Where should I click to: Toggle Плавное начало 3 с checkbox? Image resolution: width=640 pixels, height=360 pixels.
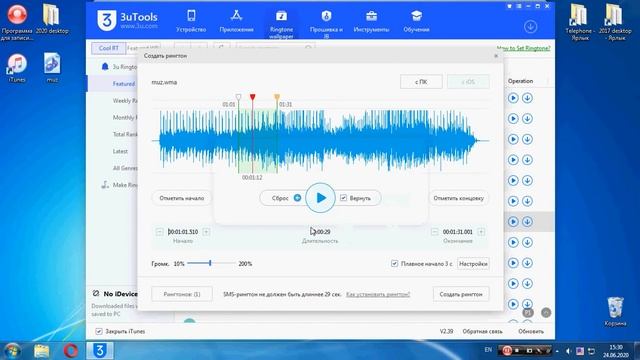(x=394, y=264)
